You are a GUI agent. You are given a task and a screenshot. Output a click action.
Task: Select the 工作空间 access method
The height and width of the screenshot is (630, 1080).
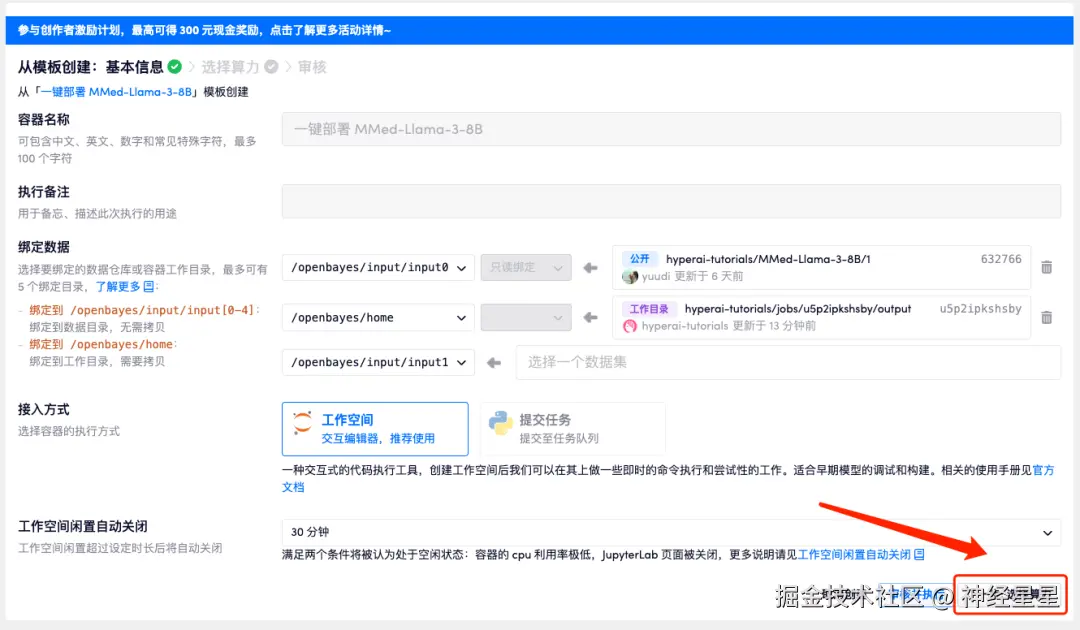375,429
